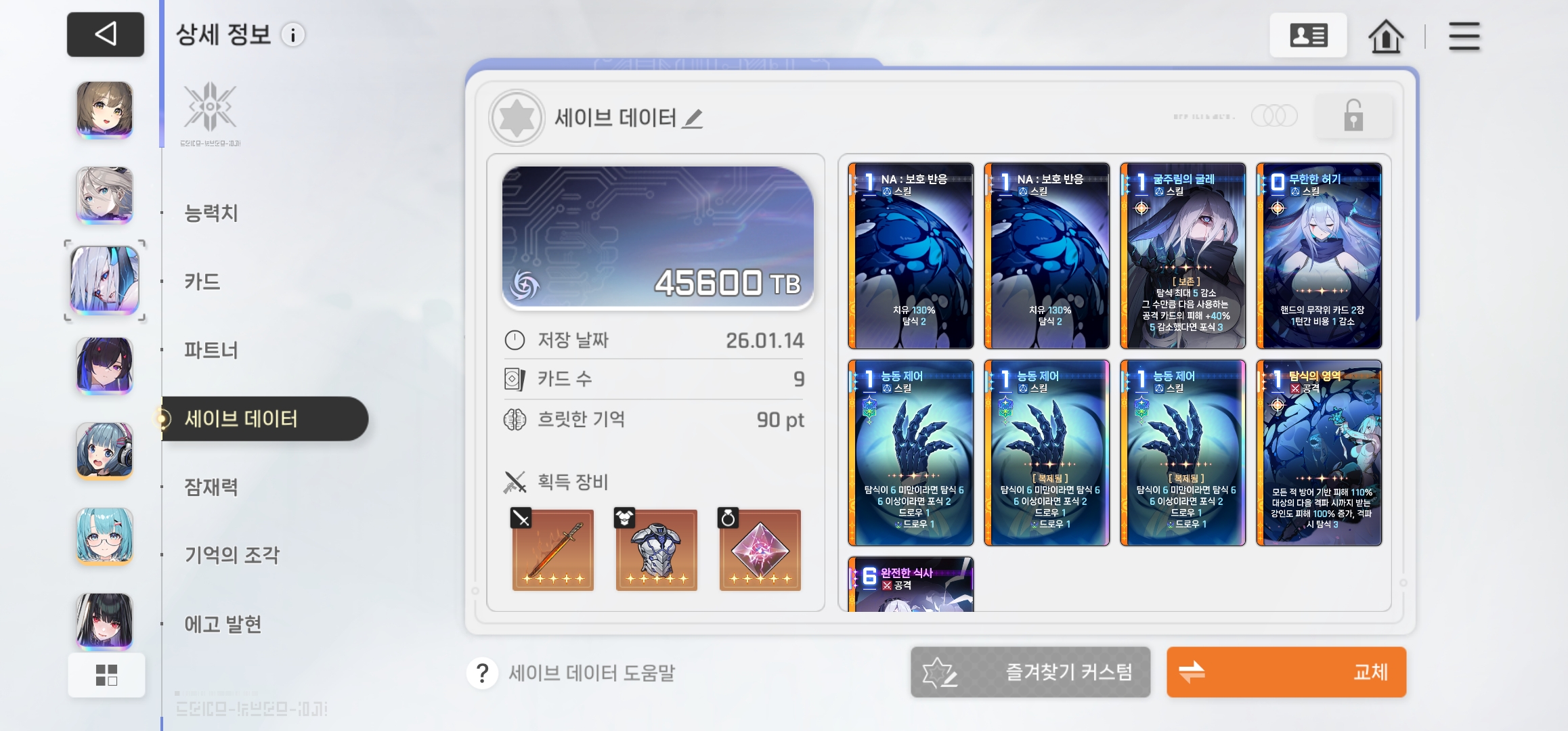Edit the 세이브 데이터 name pencil icon
Screen dimensions: 1568x731
(x=693, y=118)
